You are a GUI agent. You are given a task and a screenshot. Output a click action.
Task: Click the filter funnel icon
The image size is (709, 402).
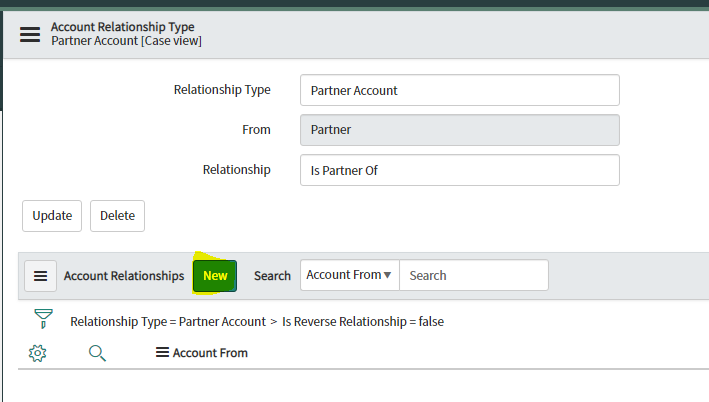(x=43, y=319)
